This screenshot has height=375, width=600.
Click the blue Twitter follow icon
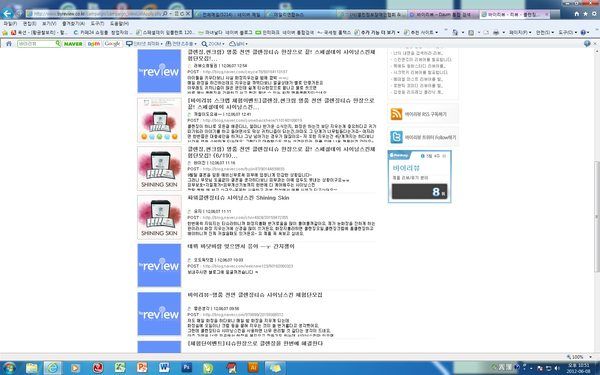point(396,137)
